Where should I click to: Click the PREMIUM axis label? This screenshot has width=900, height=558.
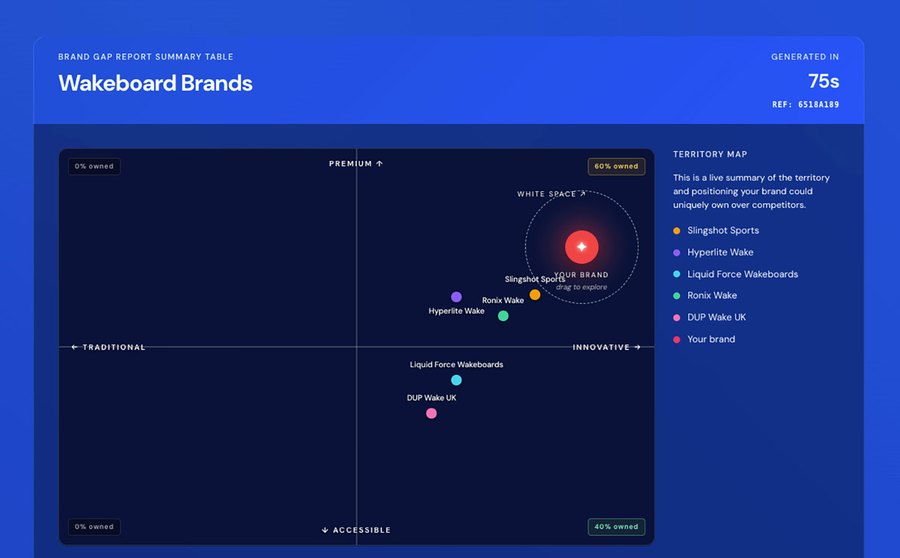[x=356, y=164]
